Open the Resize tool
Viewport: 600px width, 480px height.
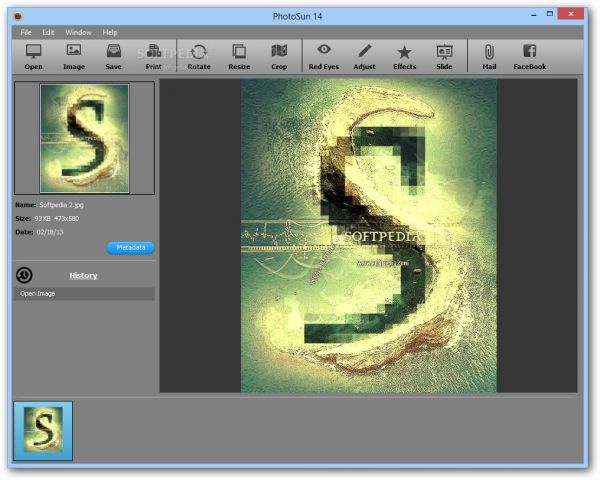tap(239, 56)
